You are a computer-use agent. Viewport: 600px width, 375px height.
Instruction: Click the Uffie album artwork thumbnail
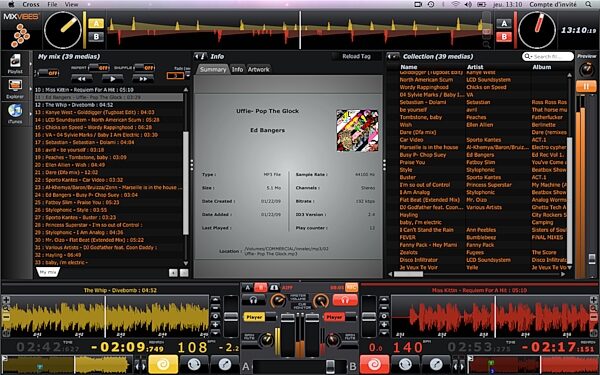click(357, 130)
